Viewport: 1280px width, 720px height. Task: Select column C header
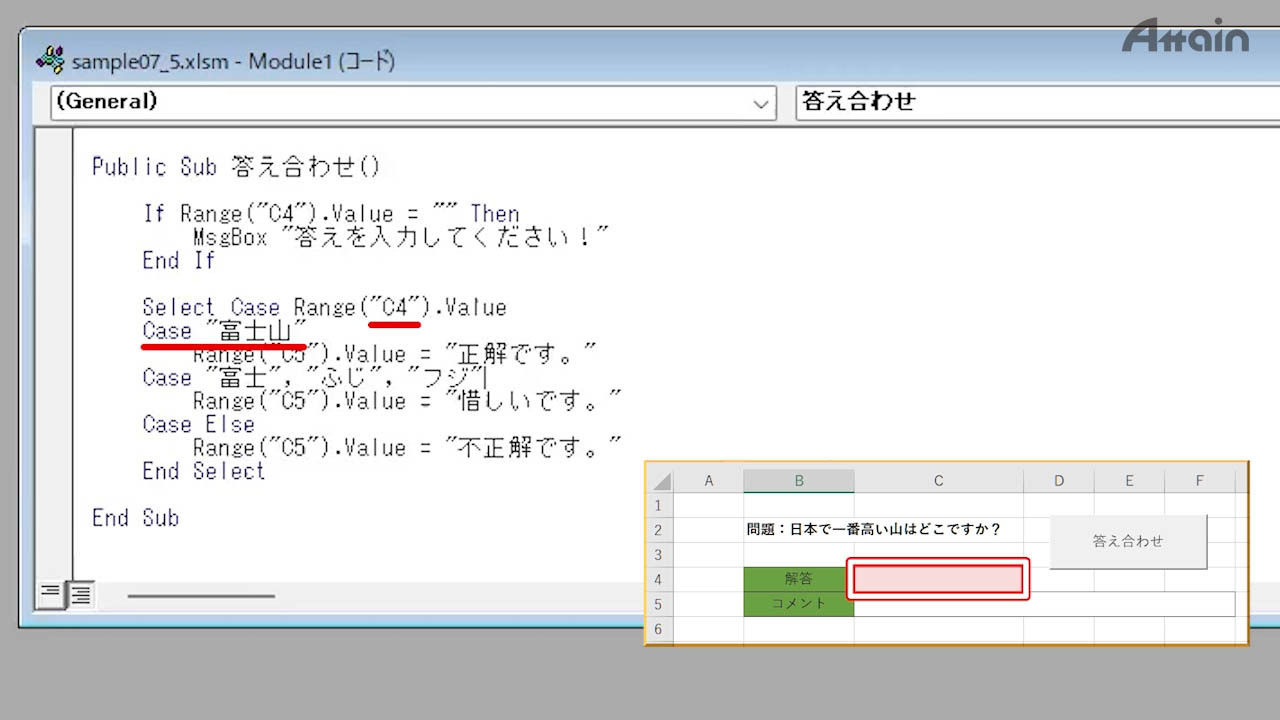point(938,481)
